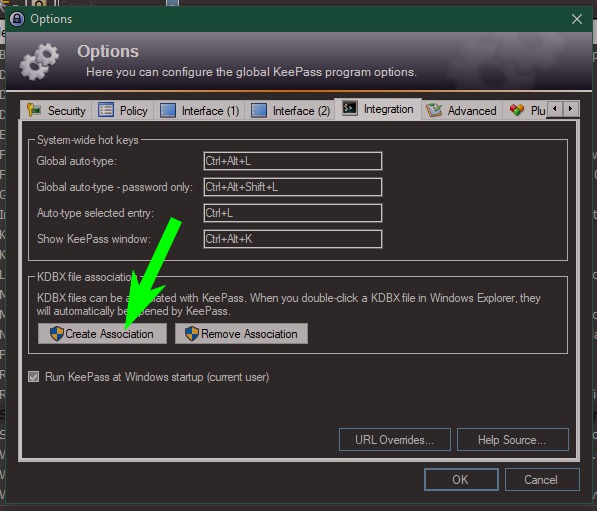Select the Integration tab
Viewport: 597px width, 511px height.
click(378, 109)
